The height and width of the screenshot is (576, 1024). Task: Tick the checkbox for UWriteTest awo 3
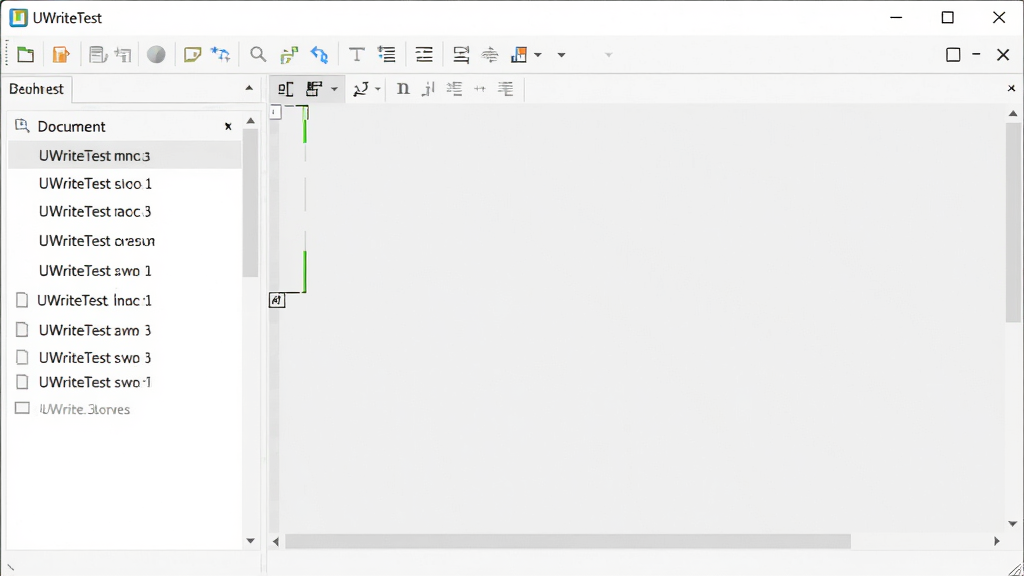pos(22,330)
